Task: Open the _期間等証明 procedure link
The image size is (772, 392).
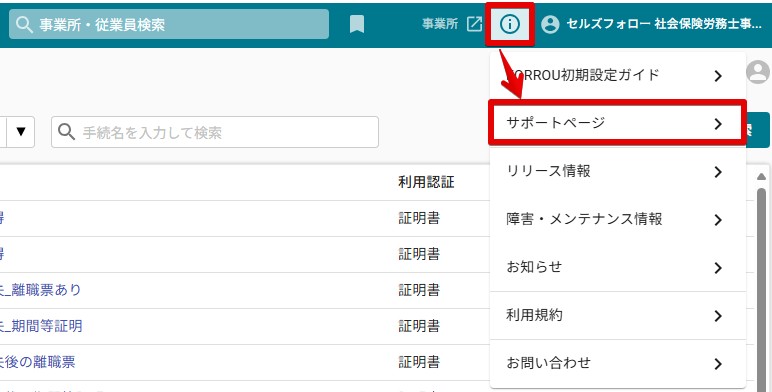Action: point(41,326)
